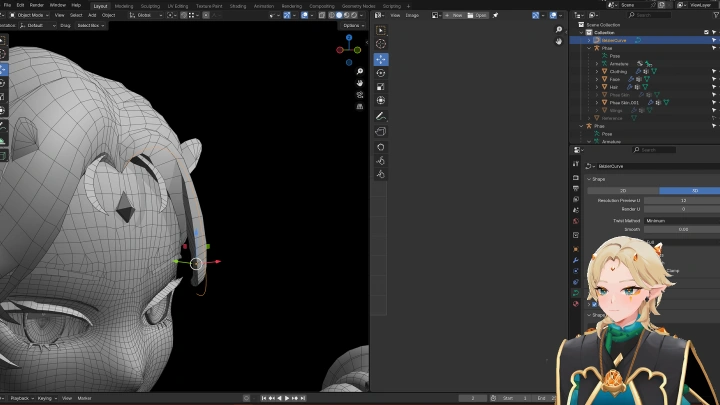Open the Object Data curve properties tab
This screenshot has height=405, width=720.
[x=576, y=292]
